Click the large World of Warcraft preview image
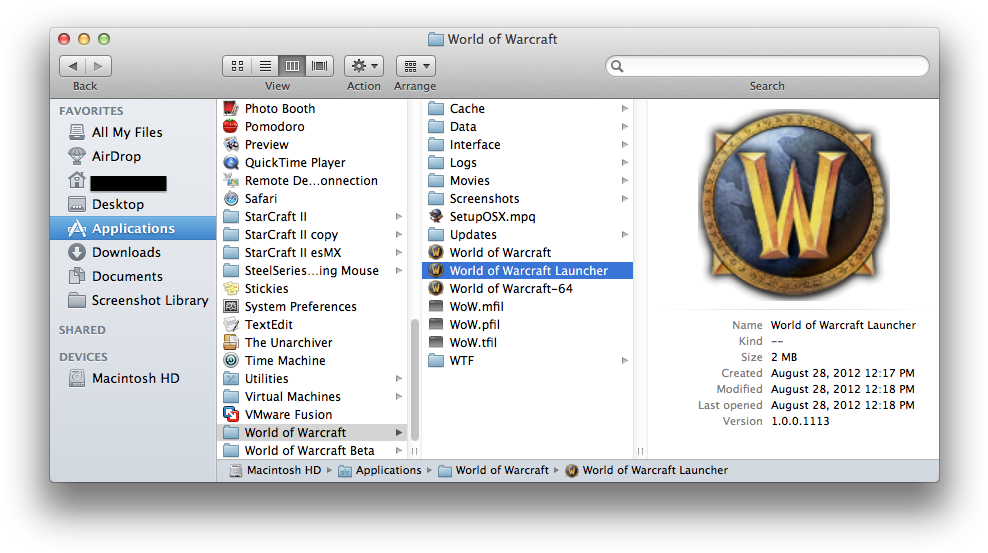Viewport: 988px width, 553px height. 793,204
